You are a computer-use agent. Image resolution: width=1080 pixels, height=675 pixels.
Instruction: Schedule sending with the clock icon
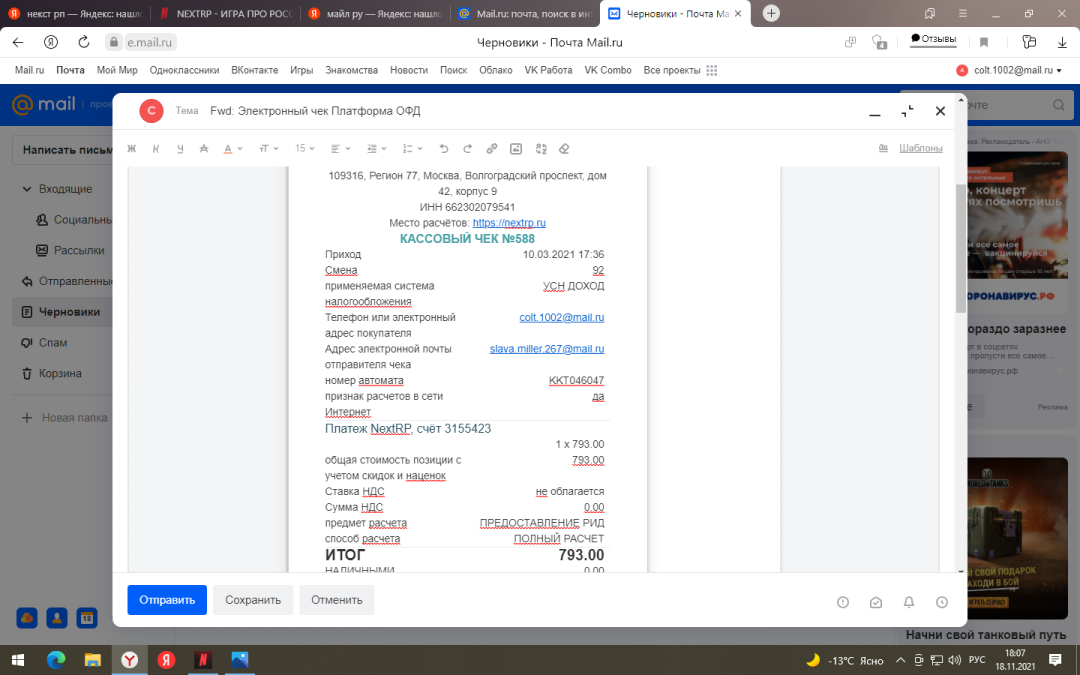click(x=942, y=602)
